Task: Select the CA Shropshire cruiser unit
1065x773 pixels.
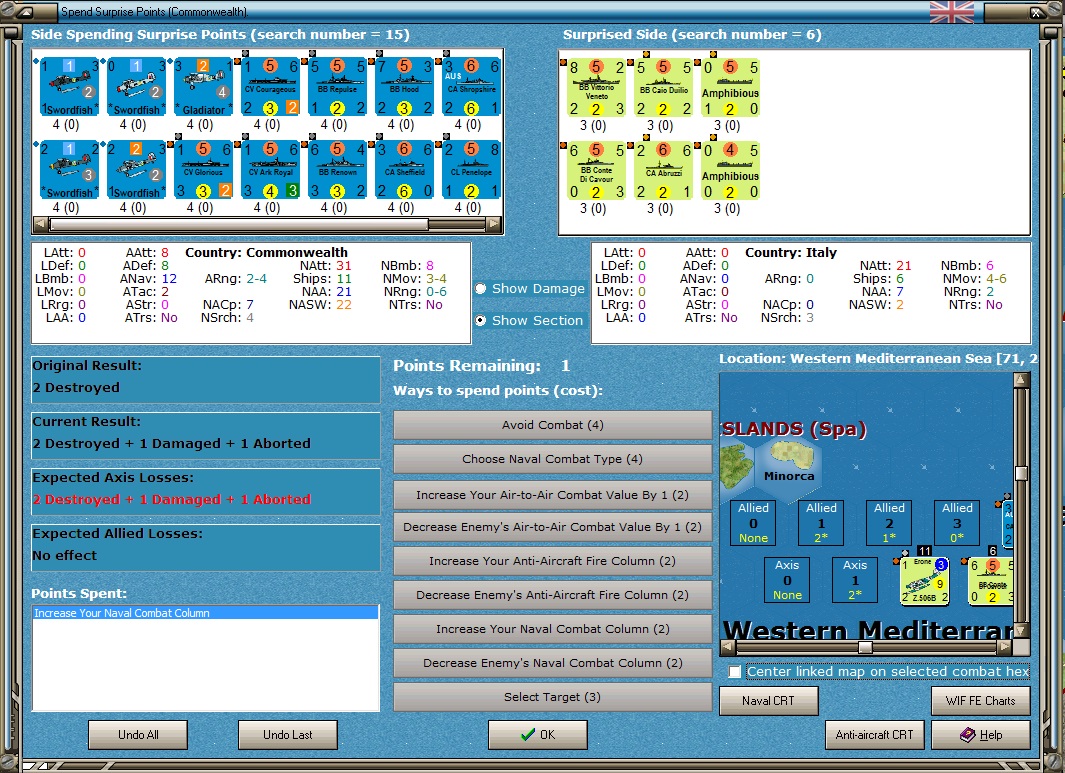Action: 471,87
